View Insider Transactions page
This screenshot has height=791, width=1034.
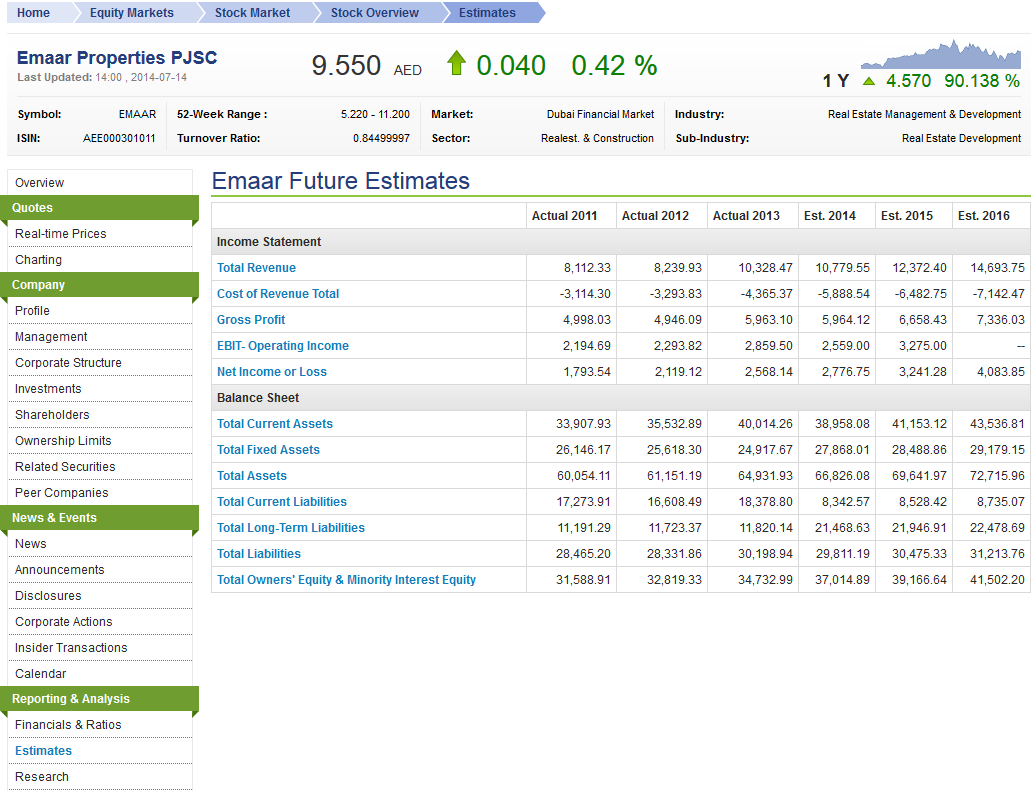pyautogui.click(x=71, y=648)
